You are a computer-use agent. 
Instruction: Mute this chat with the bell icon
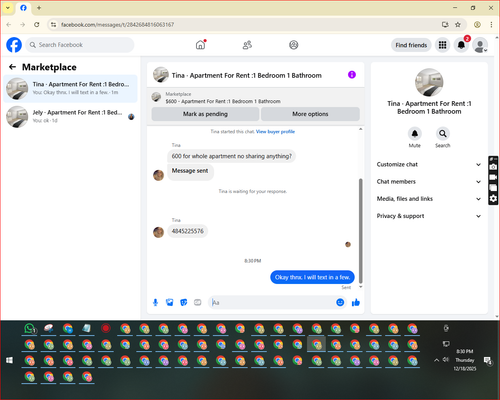coord(415,134)
